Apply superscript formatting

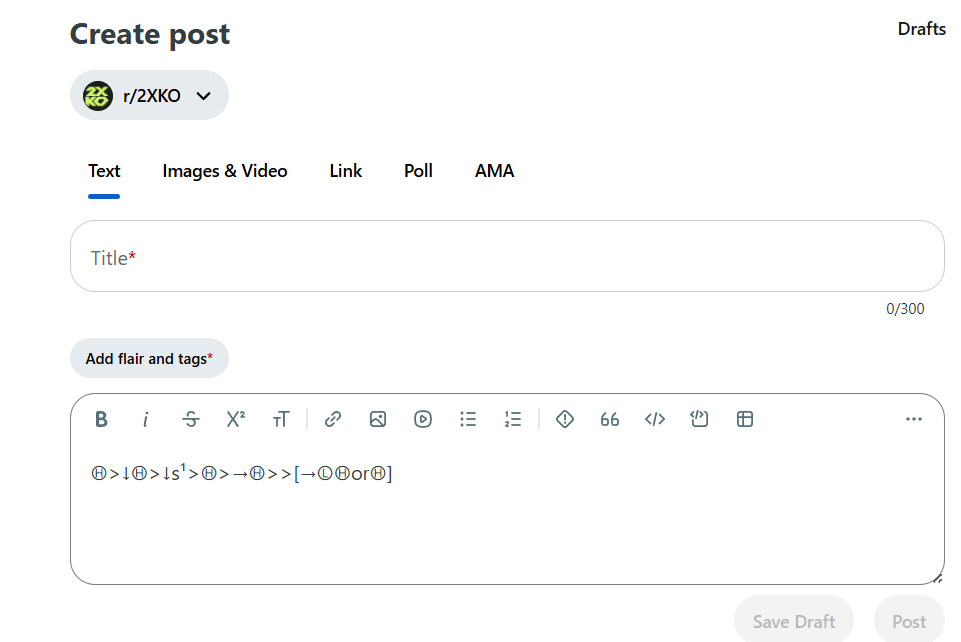[235, 419]
